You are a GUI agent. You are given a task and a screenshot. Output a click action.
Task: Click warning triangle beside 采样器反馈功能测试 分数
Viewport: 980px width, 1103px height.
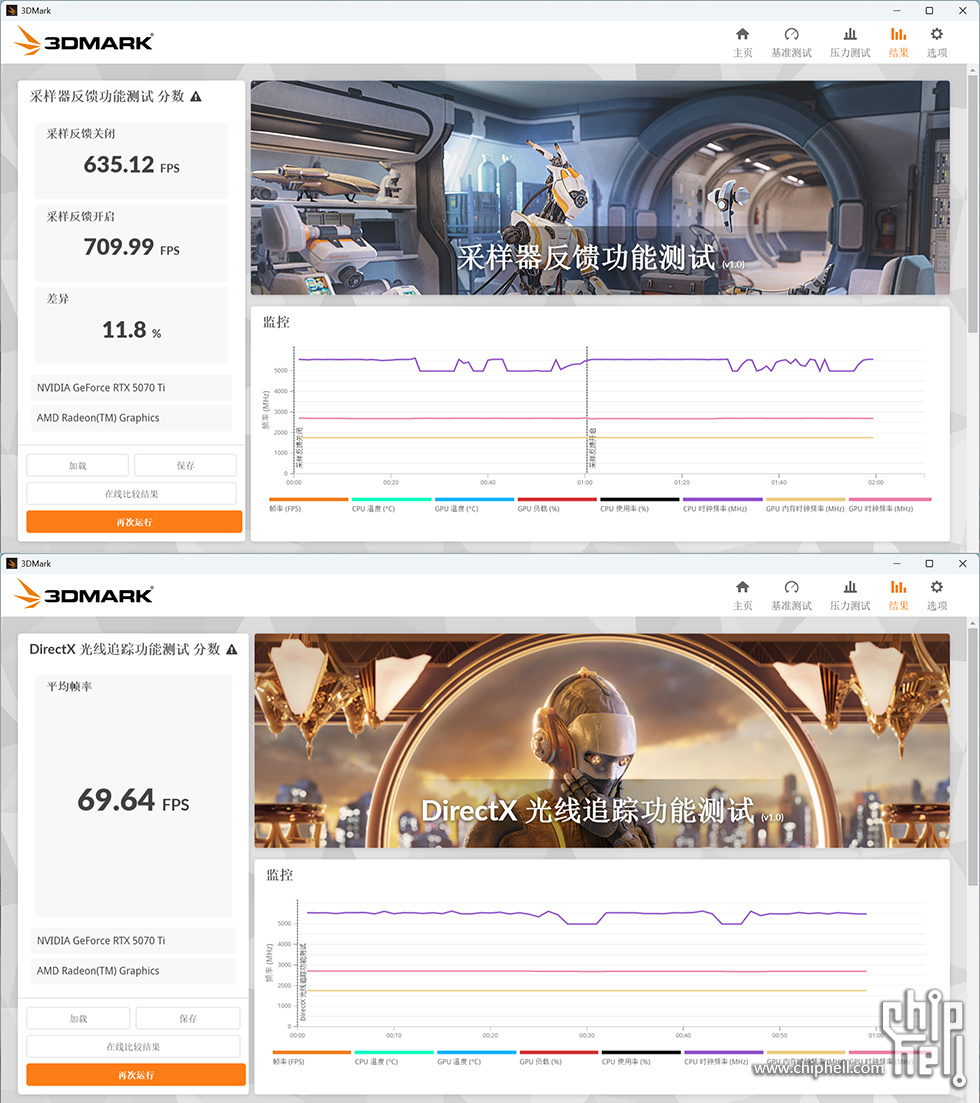click(x=196, y=96)
